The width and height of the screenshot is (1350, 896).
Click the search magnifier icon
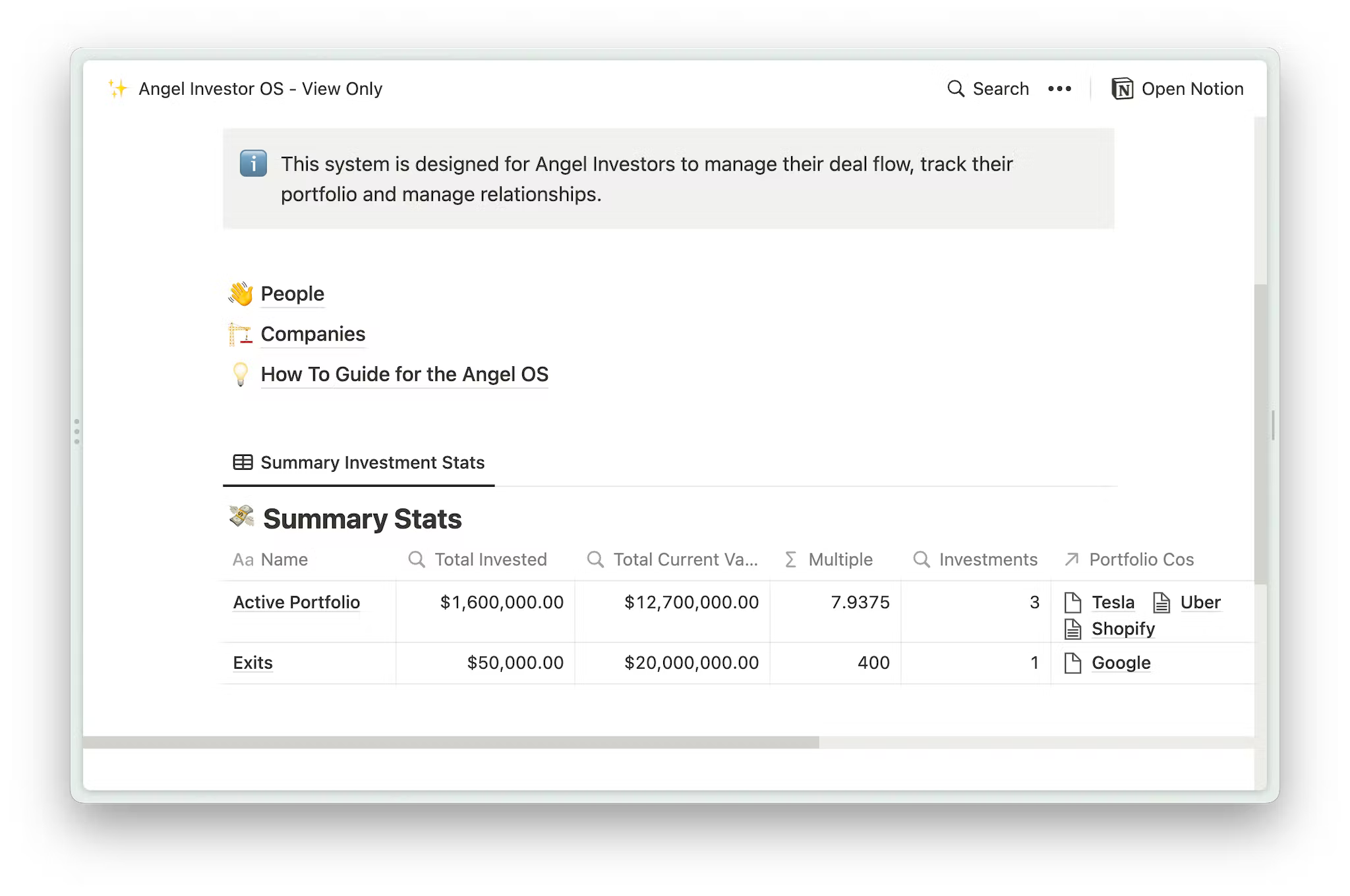tap(955, 89)
